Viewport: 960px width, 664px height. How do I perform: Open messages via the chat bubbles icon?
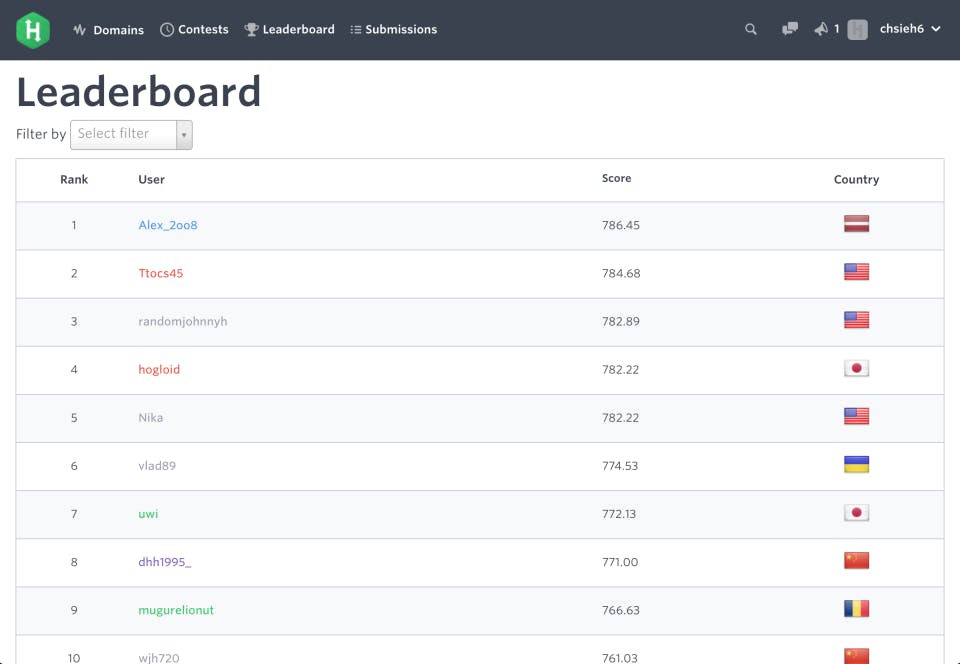789,29
